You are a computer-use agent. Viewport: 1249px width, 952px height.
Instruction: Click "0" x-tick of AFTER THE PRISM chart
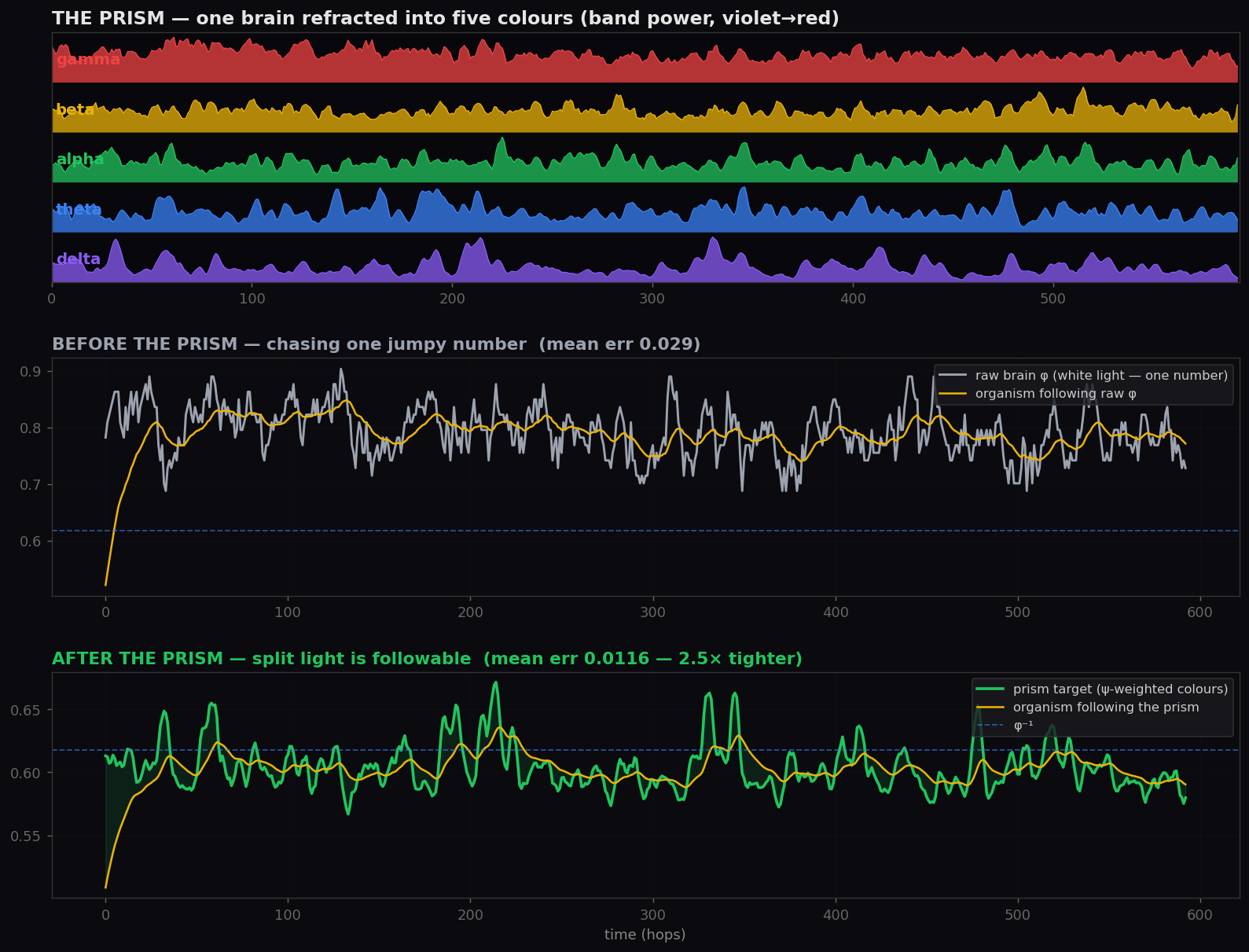coord(105,914)
